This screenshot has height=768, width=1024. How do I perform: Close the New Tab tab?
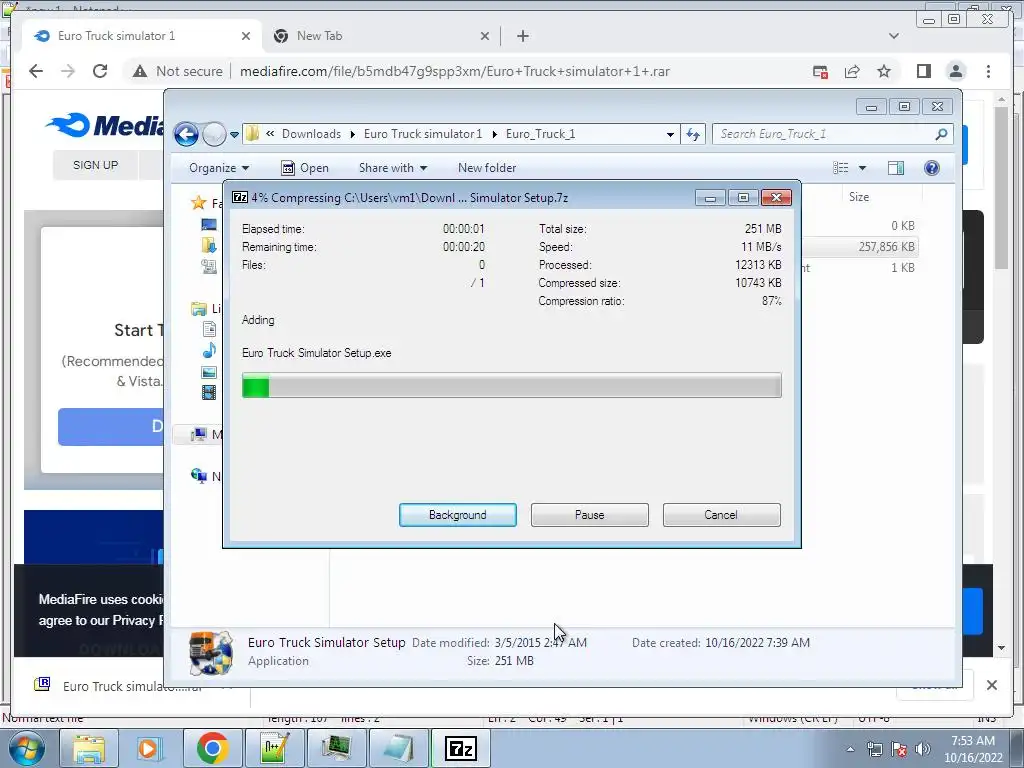coord(485,36)
